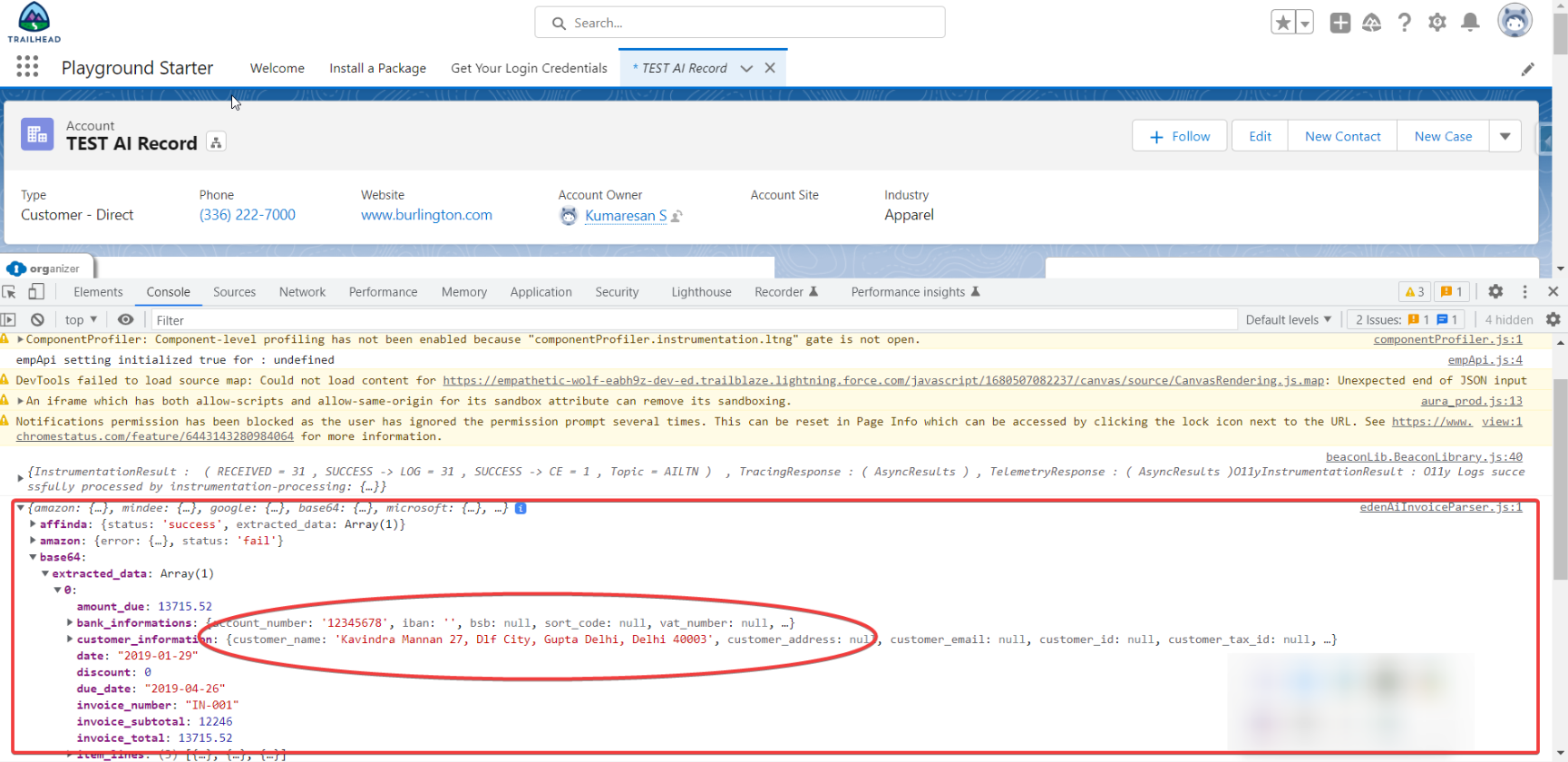
Task: Open Get Your Login Credentials tab
Action: pyautogui.click(x=529, y=68)
